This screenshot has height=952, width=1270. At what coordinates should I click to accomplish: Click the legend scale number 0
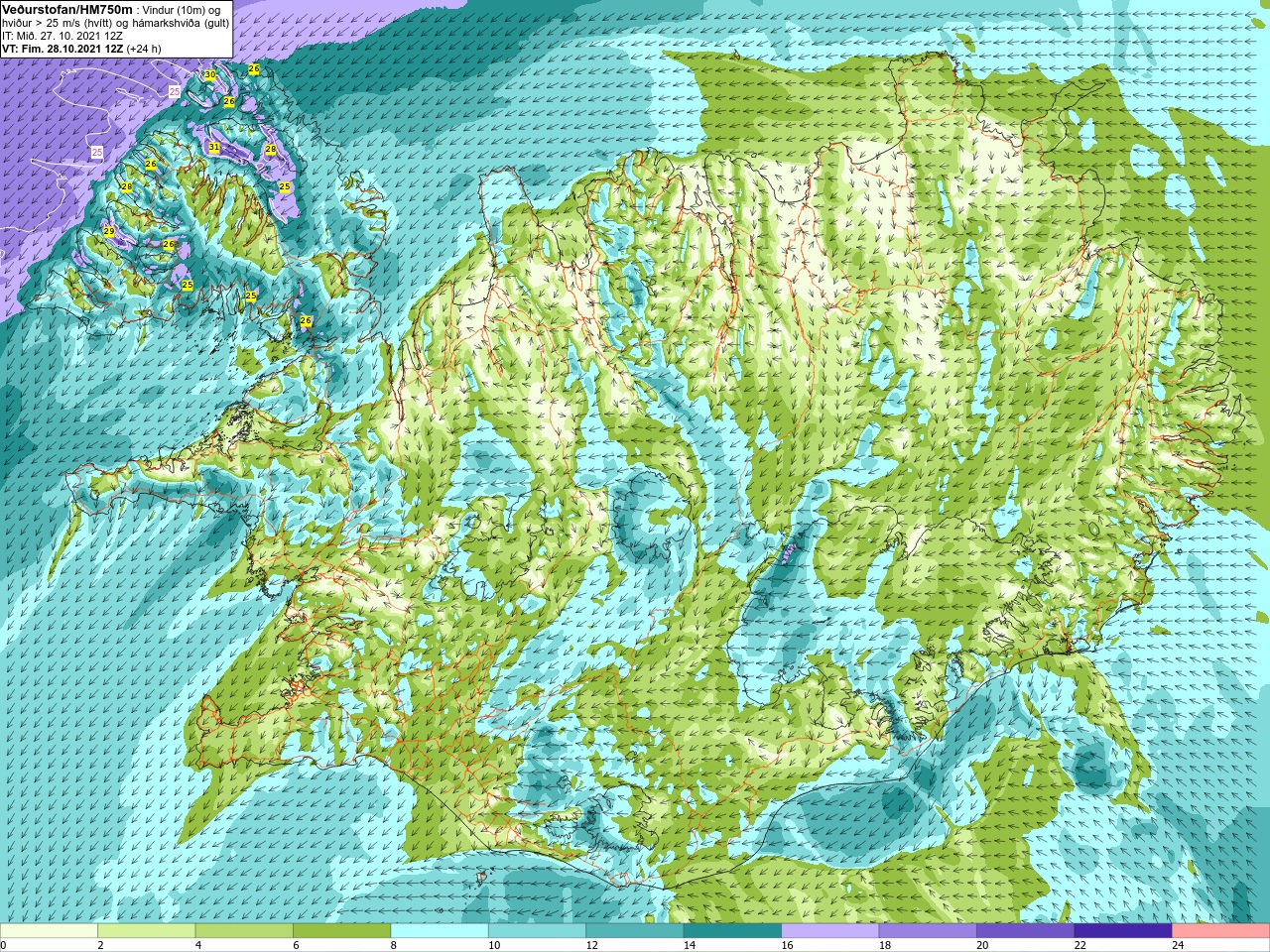[x=4, y=945]
